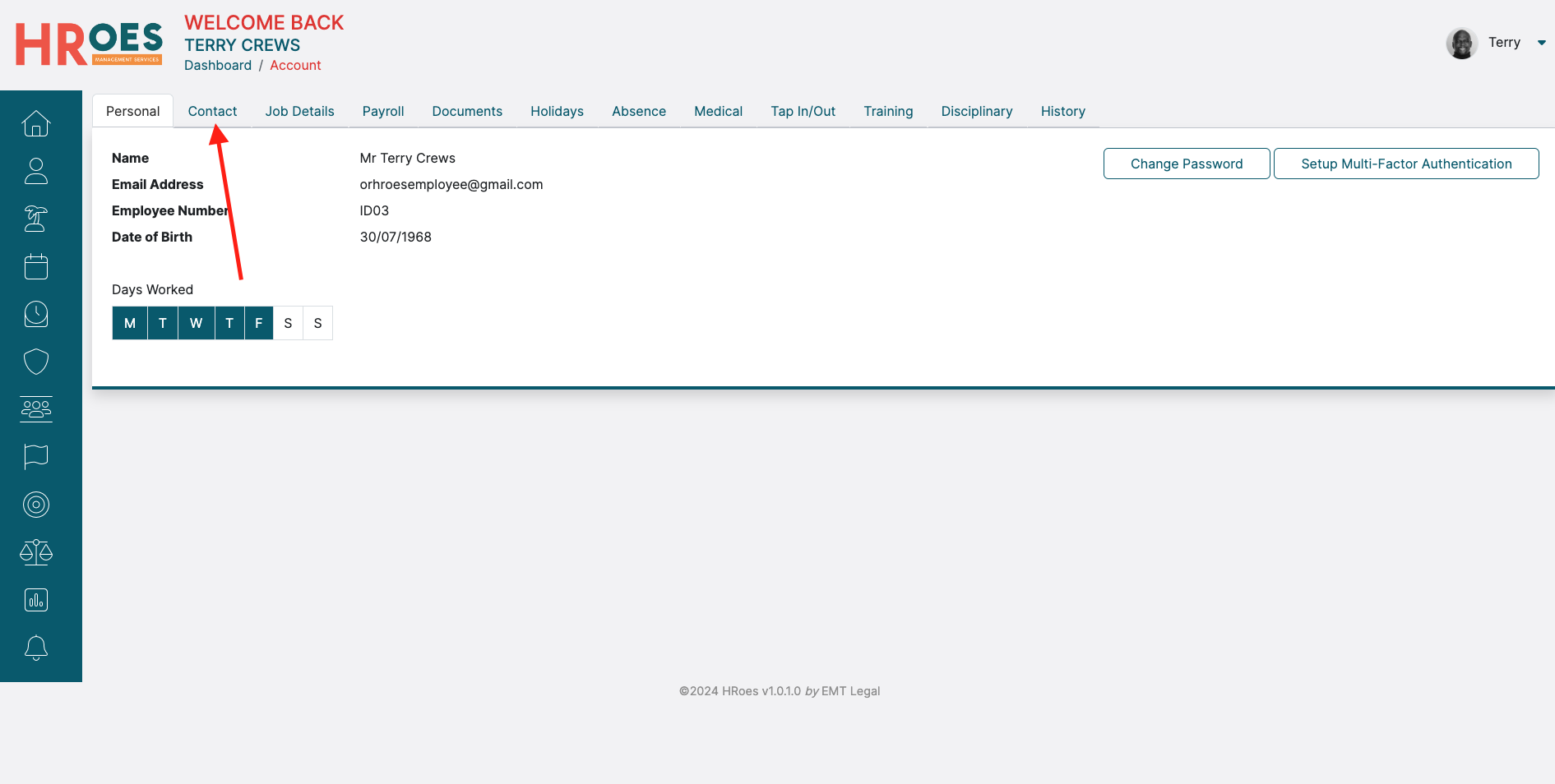
Task: Toggle Friday in Days Worked
Action: click(258, 323)
